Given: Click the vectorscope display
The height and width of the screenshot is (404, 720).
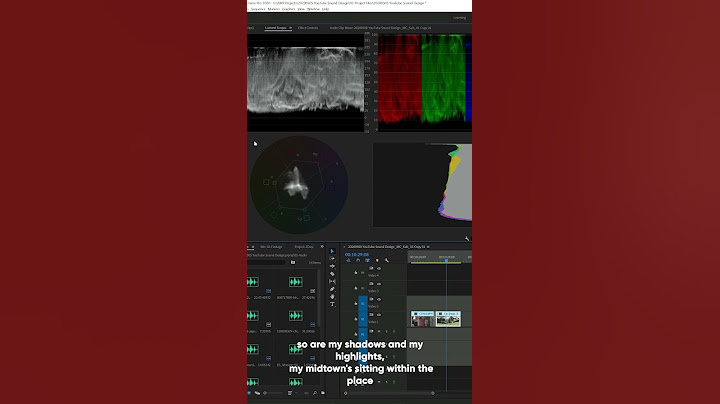Looking at the screenshot, I should [299, 185].
